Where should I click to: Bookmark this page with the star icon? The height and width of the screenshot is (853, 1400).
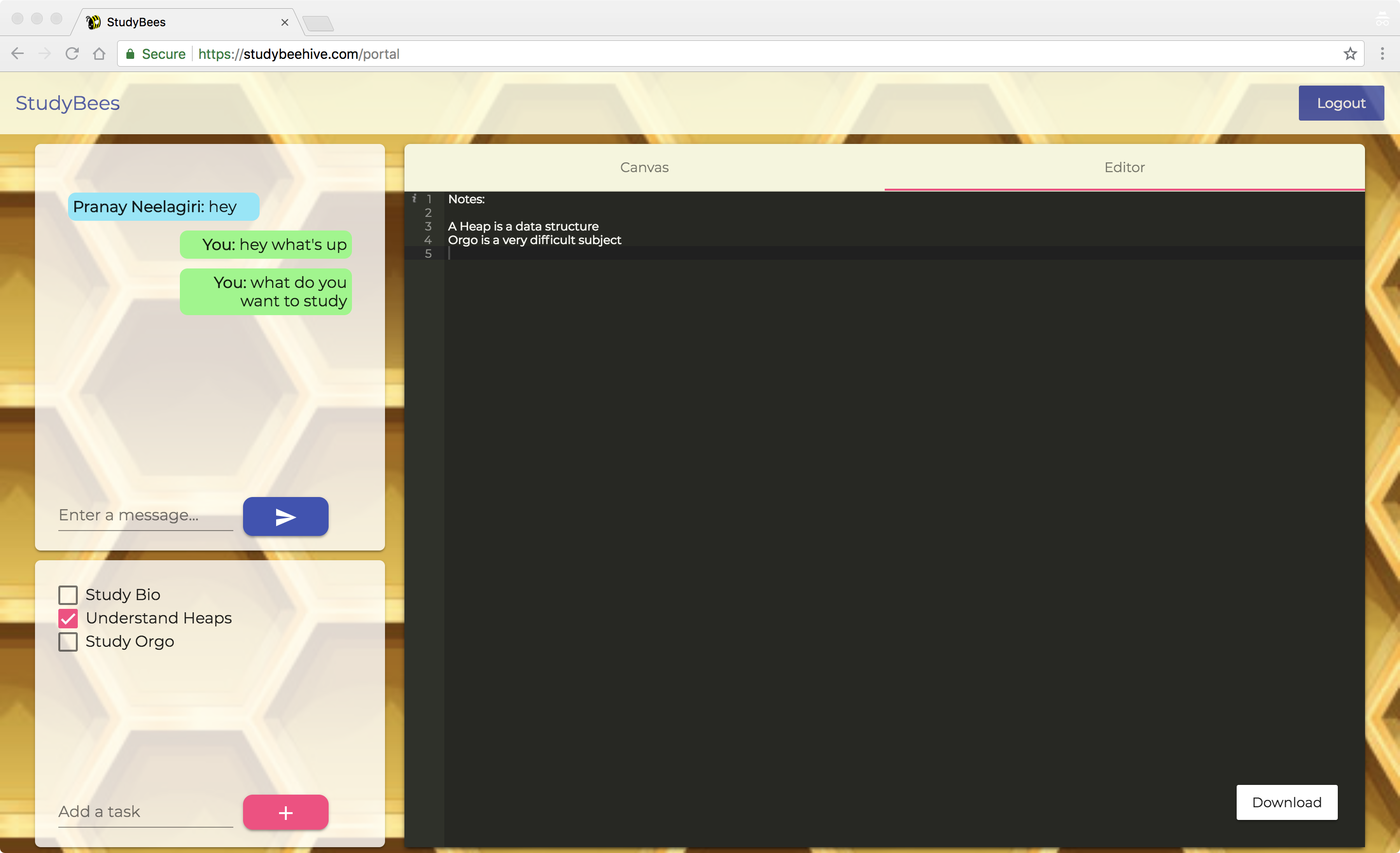coord(1350,53)
